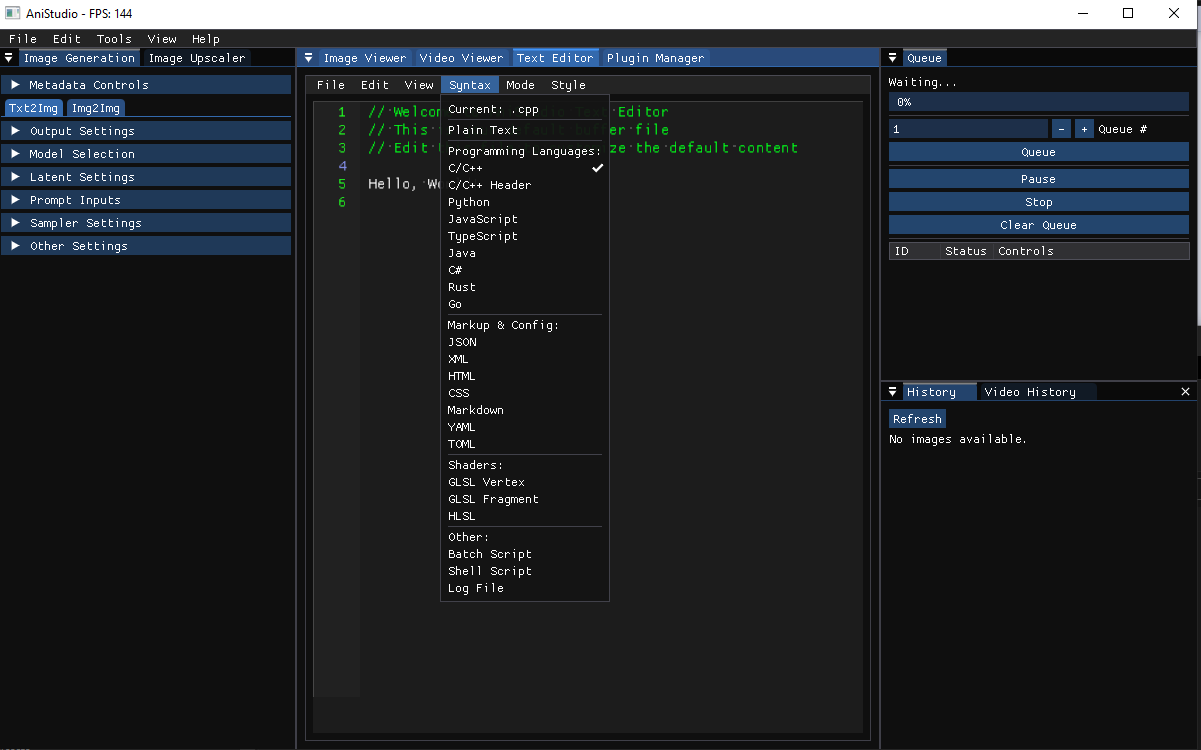The image size is (1201, 750).
Task: Open the main Help menu
Action: (x=206, y=39)
